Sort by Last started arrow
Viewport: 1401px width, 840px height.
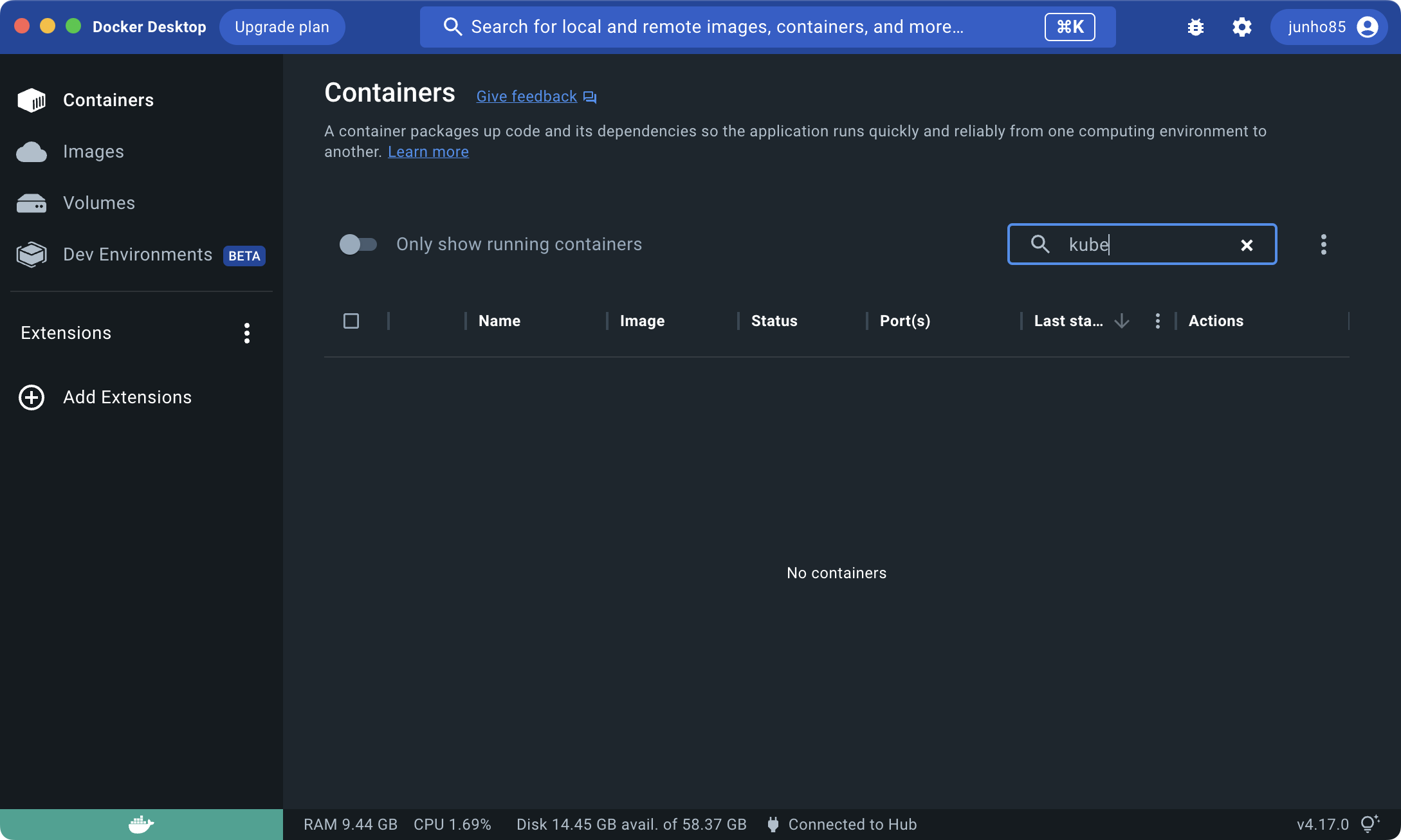[x=1122, y=321]
